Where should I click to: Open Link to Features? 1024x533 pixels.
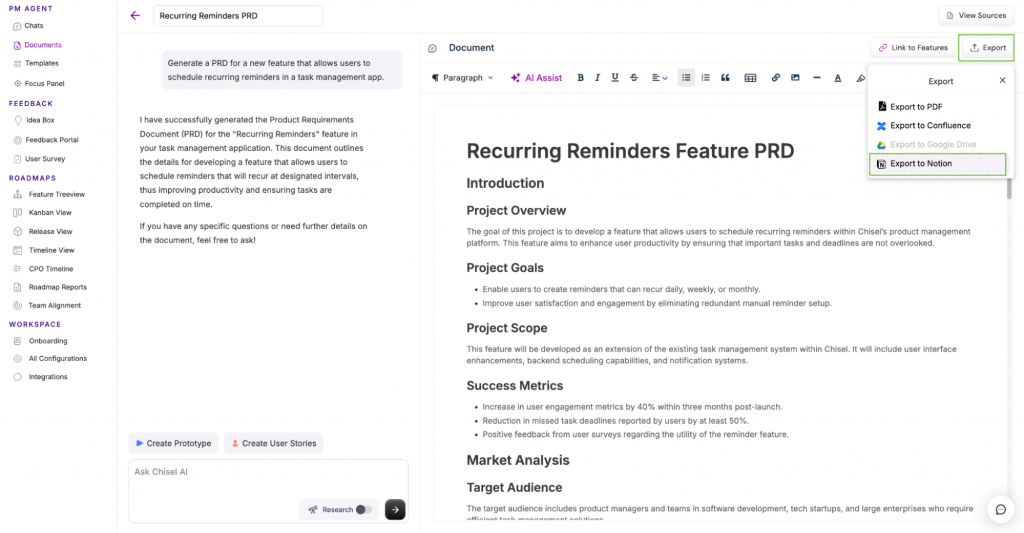click(x=912, y=47)
